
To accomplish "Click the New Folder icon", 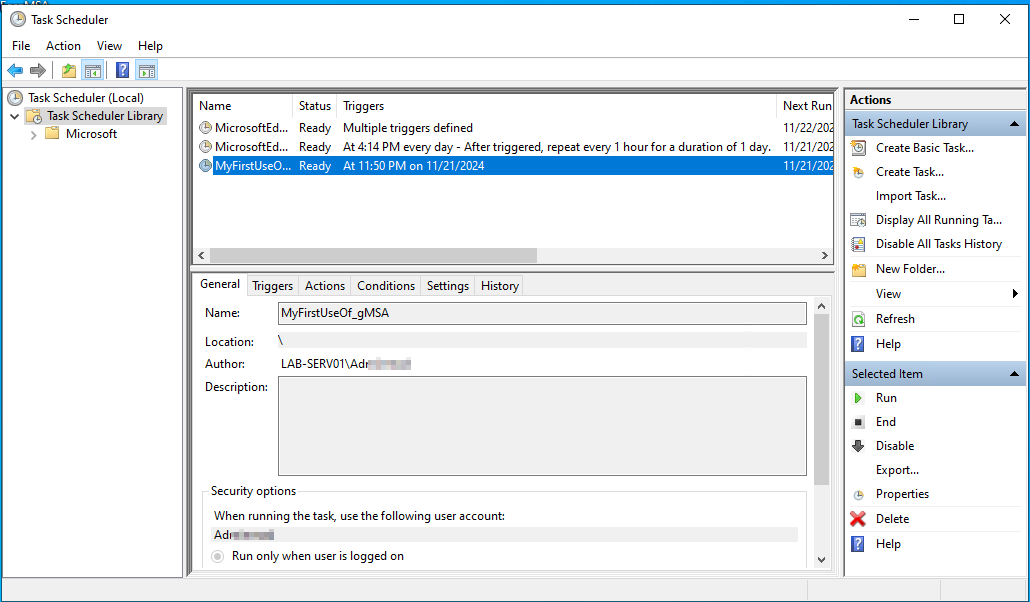I will point(858,269).
